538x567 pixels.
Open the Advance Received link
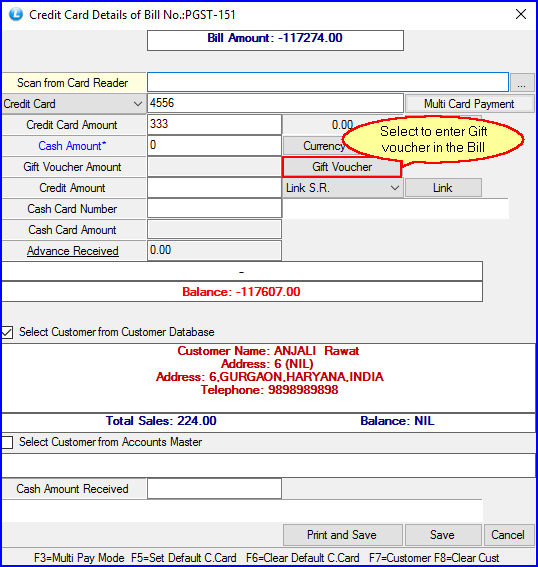(x=73, y=251)
